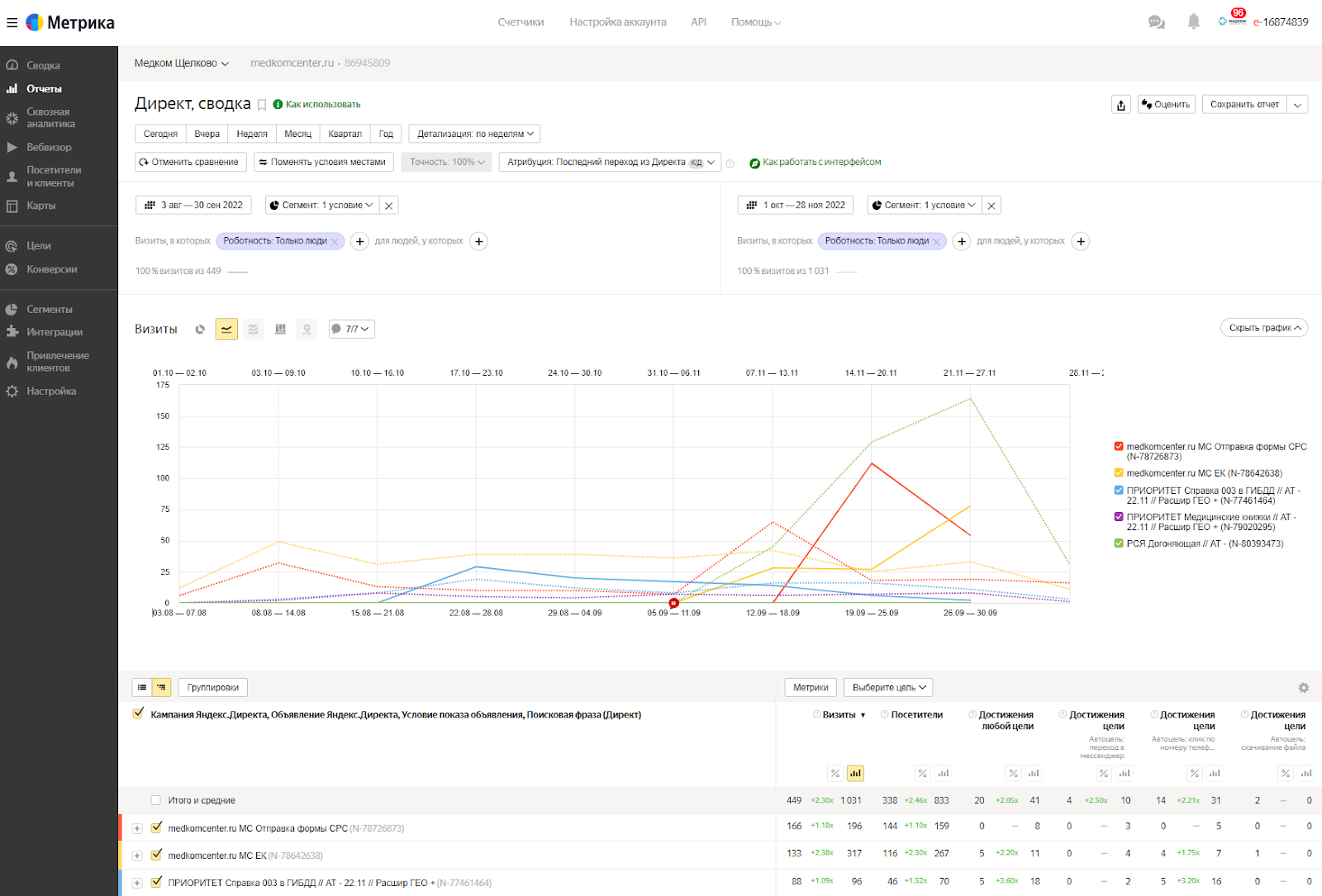Open the Выберите цель dropdown
Viewport: 1322px width, 896px height.
[x=888, y=688]
